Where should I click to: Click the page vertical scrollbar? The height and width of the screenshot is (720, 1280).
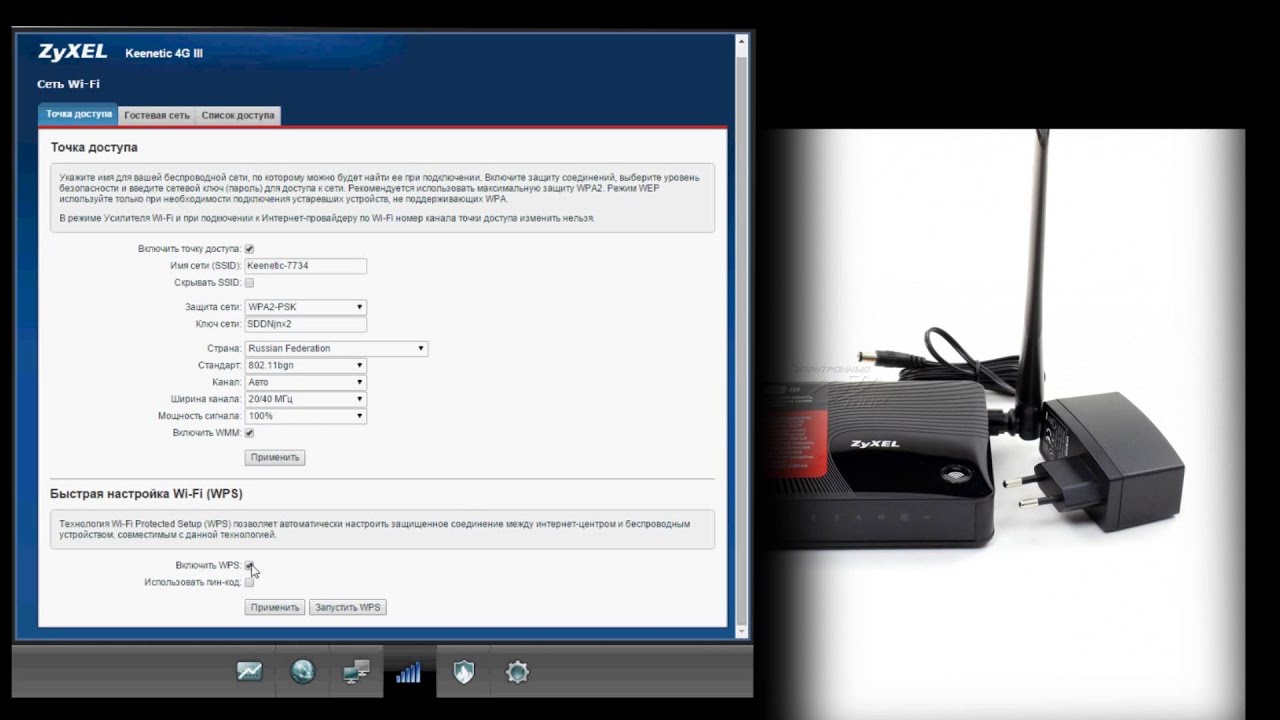pyautogui.click(x=742, y=335)
